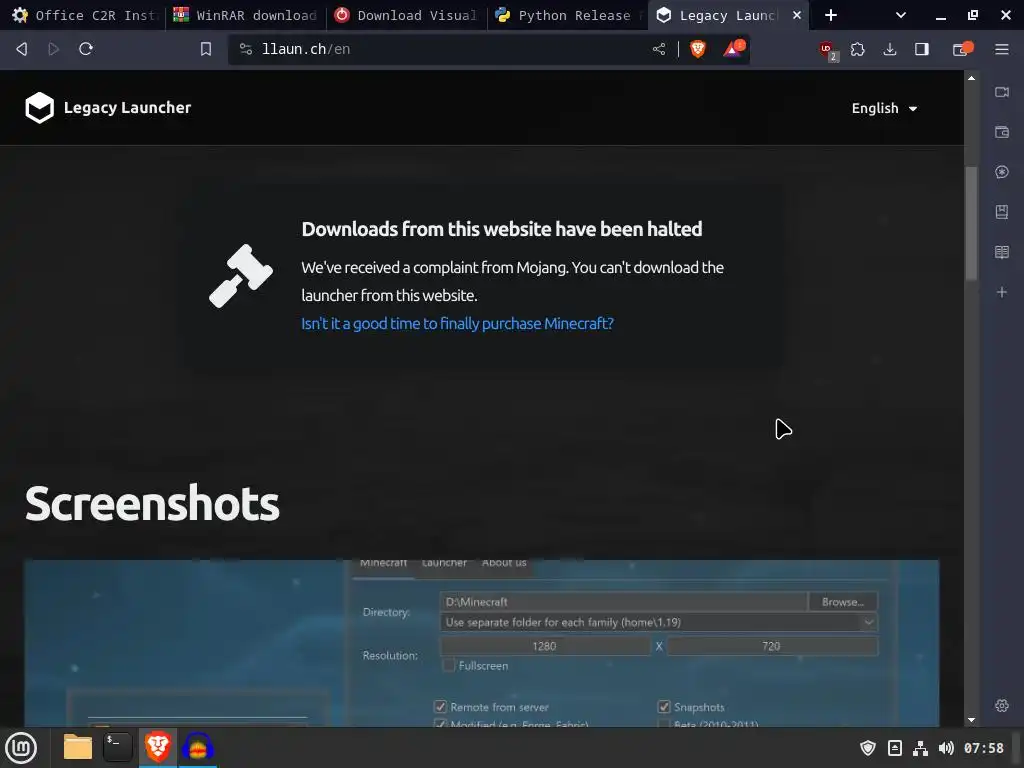Click the page scroll down arrow
Viewport: 1024px width, 768px height.
(971, 720)
